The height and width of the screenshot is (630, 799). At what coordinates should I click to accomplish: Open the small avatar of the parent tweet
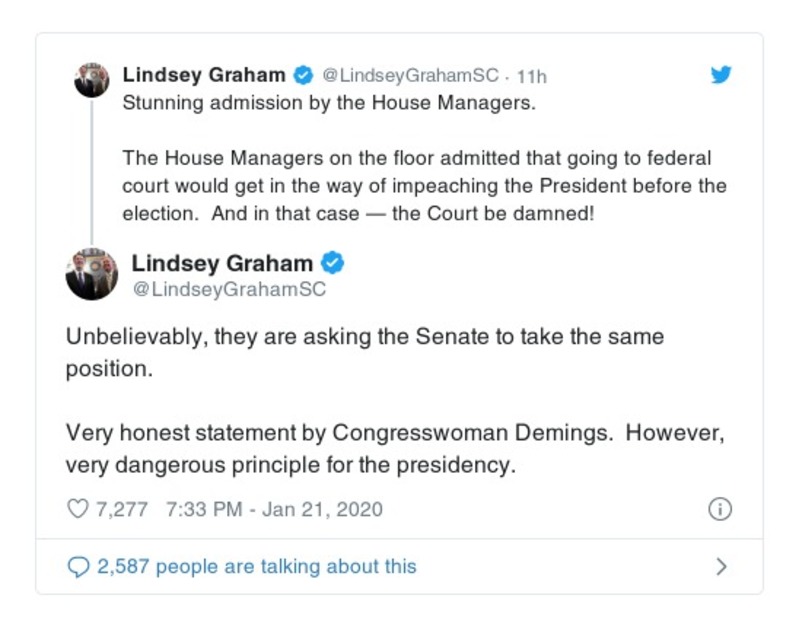(92, 79)
